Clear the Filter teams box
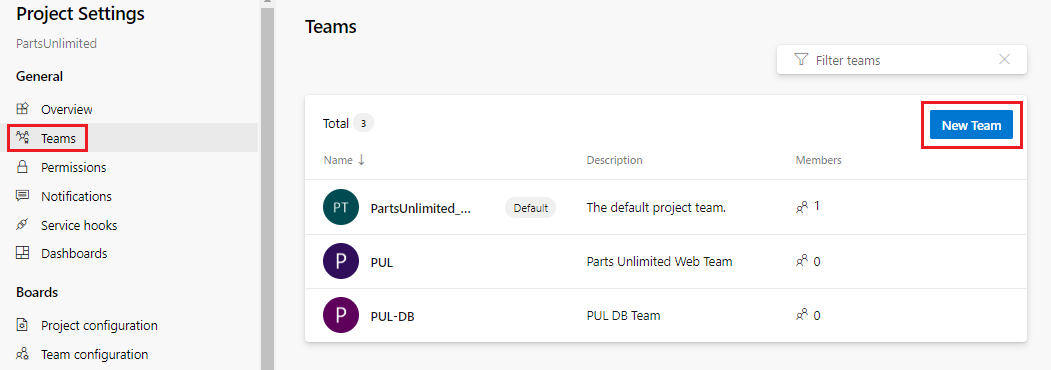 [x=1004, y=60]
